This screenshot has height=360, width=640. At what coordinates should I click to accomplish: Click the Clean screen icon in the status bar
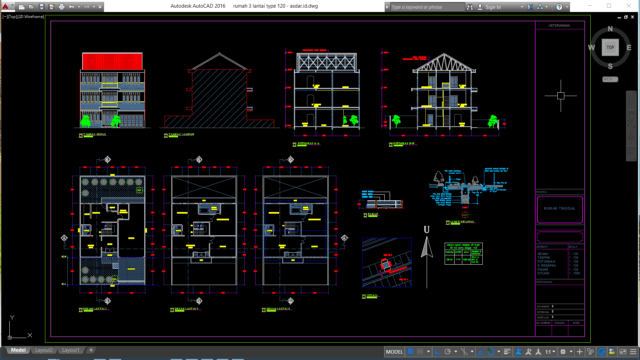tap(622, 352)
